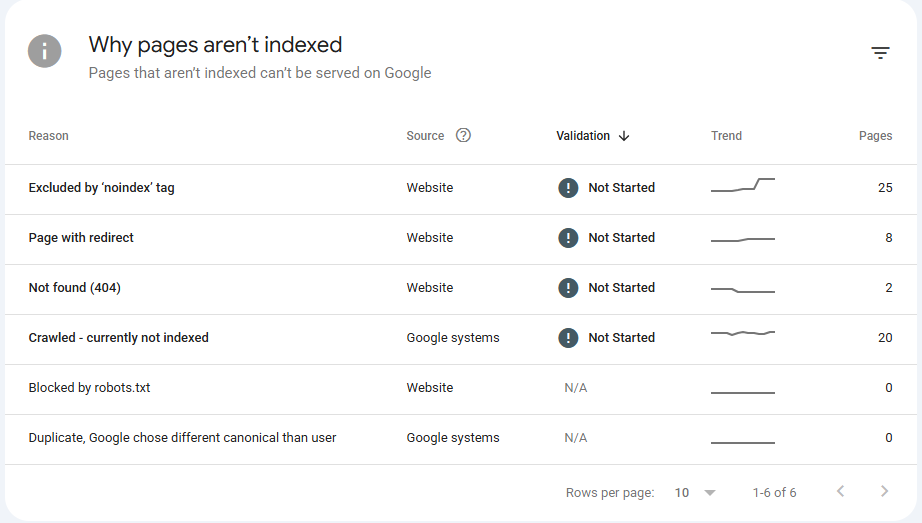Sort by the Pages column header
Screen dimensions: 922x523
tap(876, 136)
